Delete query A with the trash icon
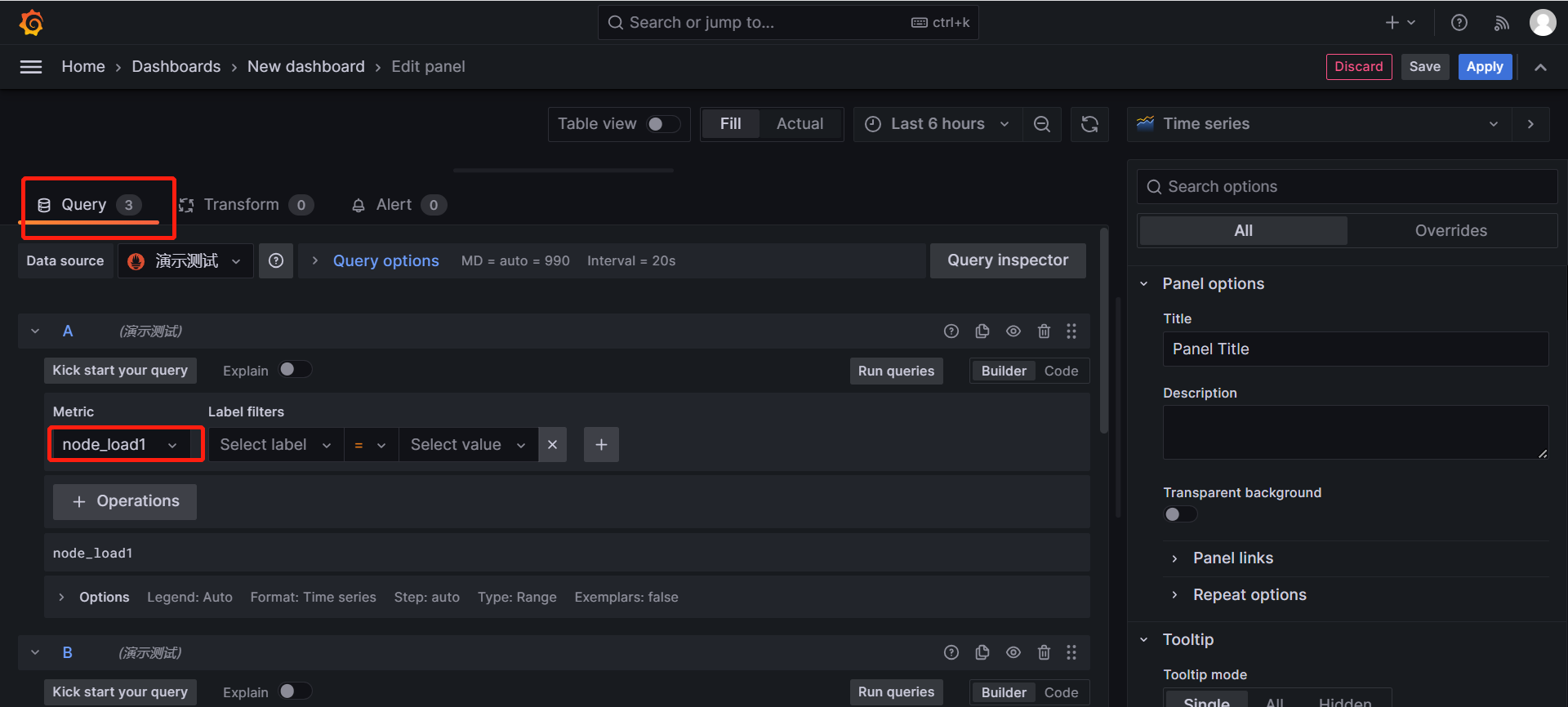The width and height of the screenshot is (1568, 707). click(x=1044, y=331)
